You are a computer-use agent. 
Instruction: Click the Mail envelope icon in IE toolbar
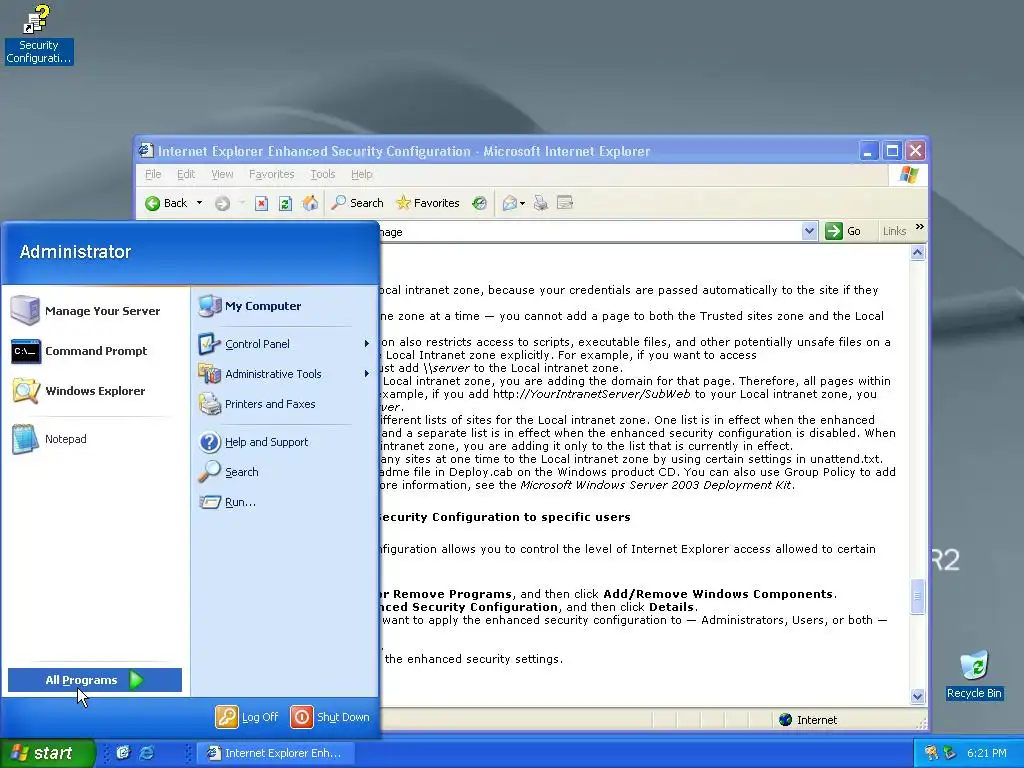pyautogui.click(x=509, y=203)
